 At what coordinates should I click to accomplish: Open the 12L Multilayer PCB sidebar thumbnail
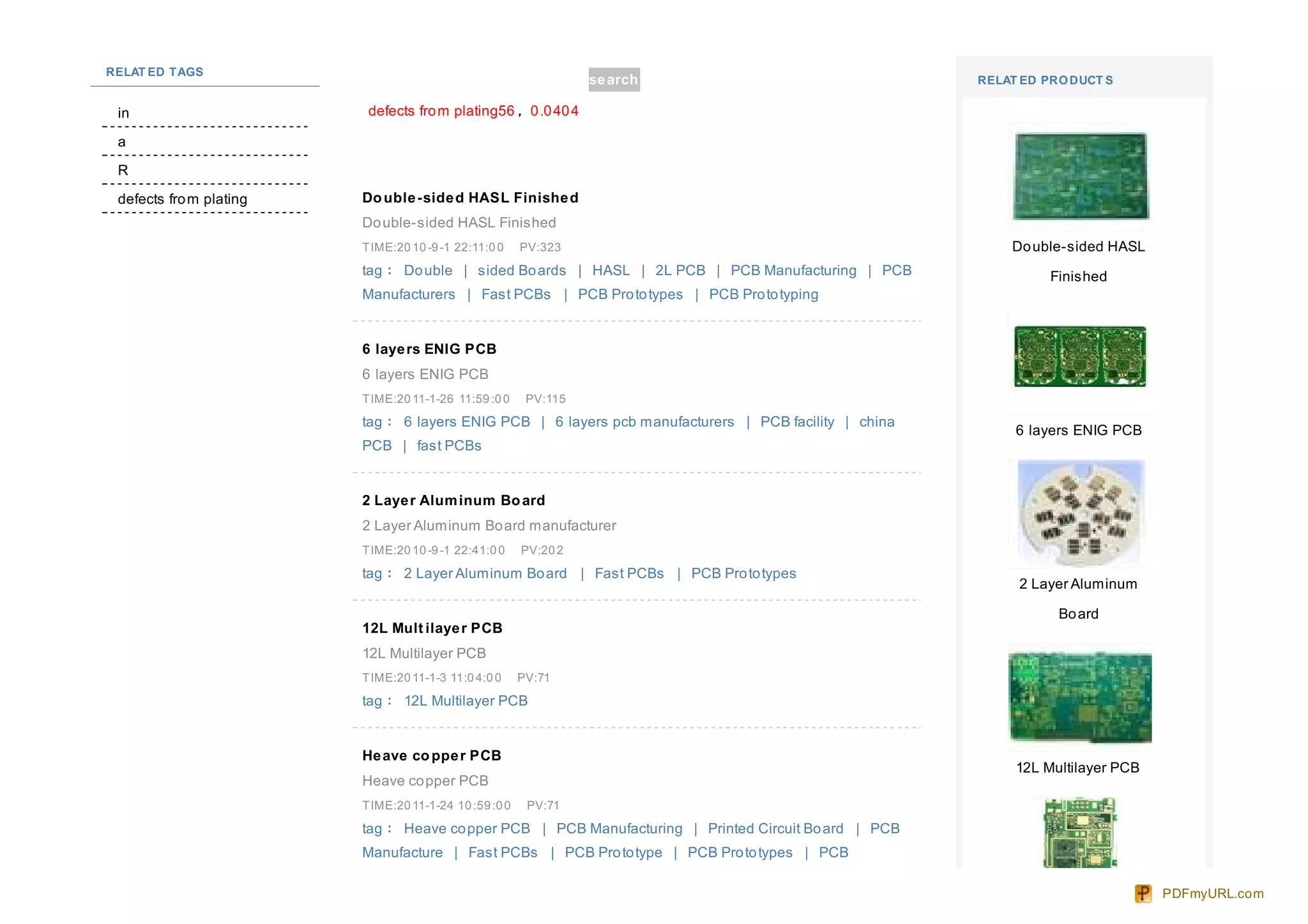pyautogui.click(x=1080, y=697)
